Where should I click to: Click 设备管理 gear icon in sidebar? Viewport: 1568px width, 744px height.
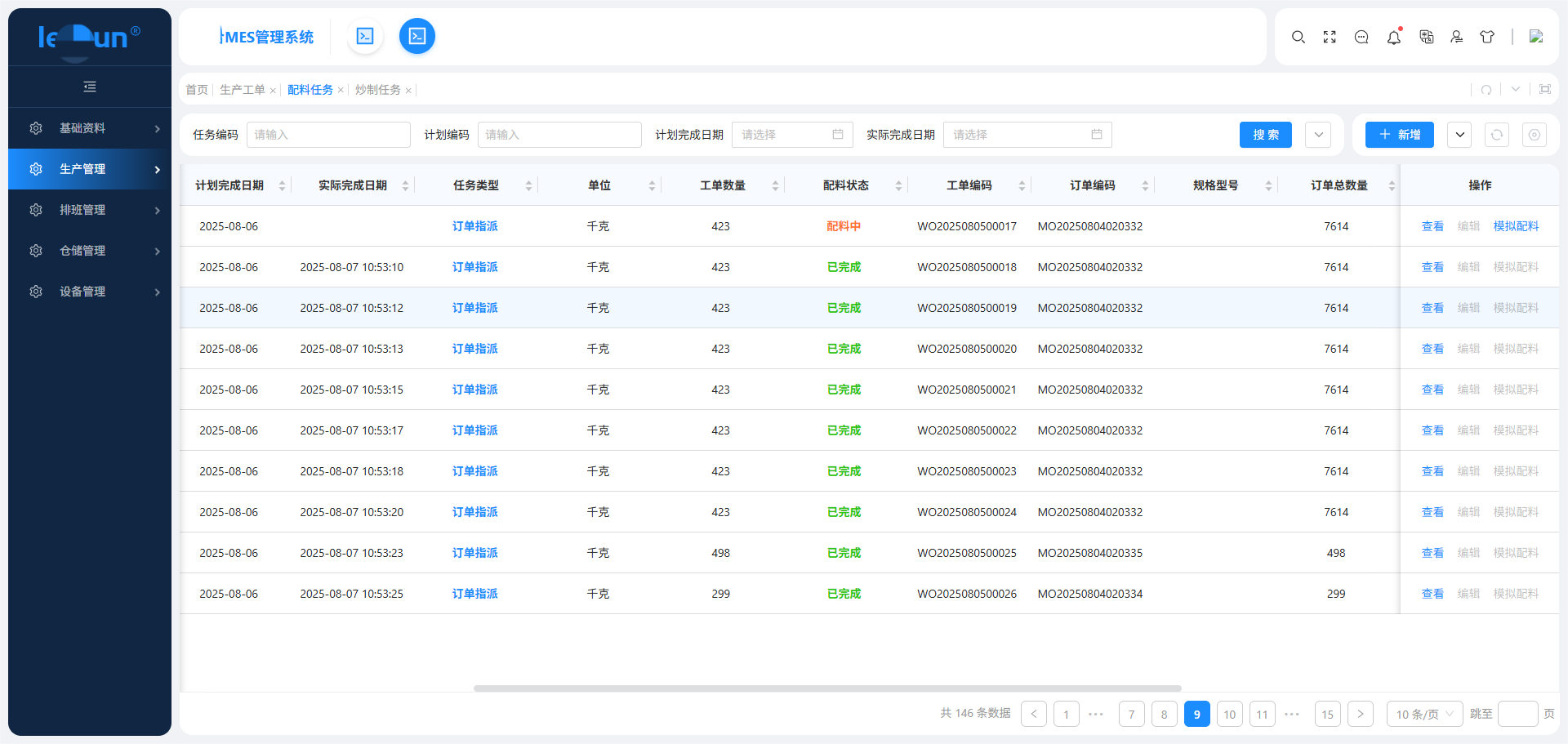coord(36,292)
